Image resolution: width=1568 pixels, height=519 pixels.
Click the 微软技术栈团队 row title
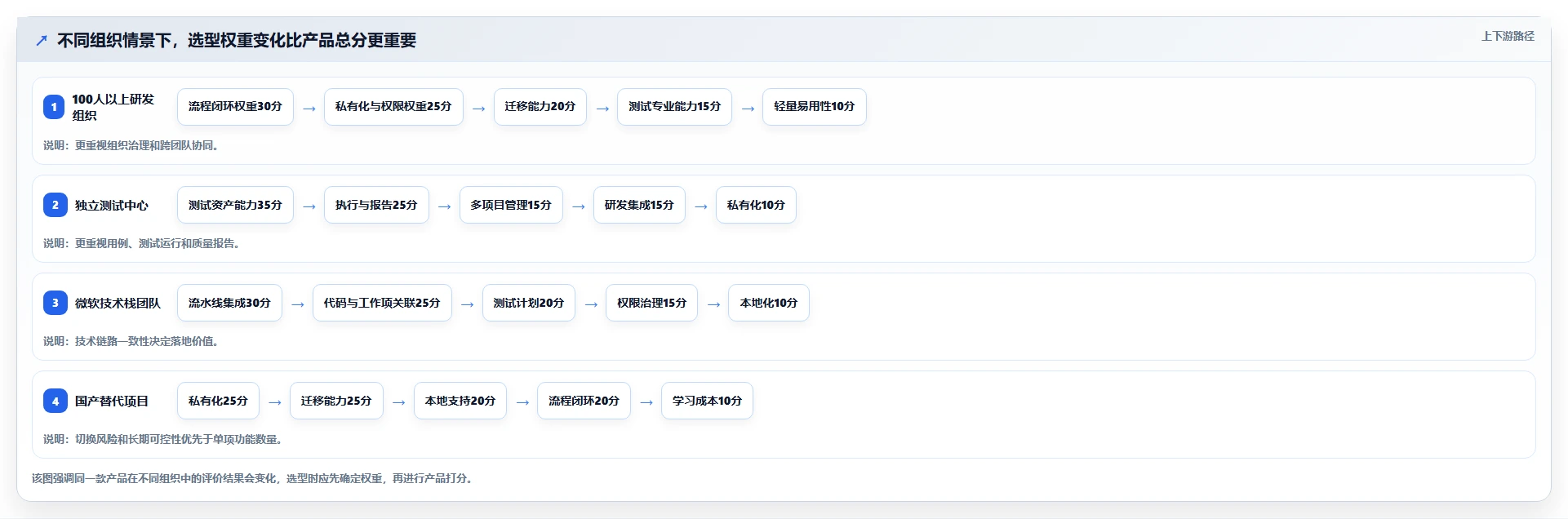pyautogui.click(x=118, y=303)
